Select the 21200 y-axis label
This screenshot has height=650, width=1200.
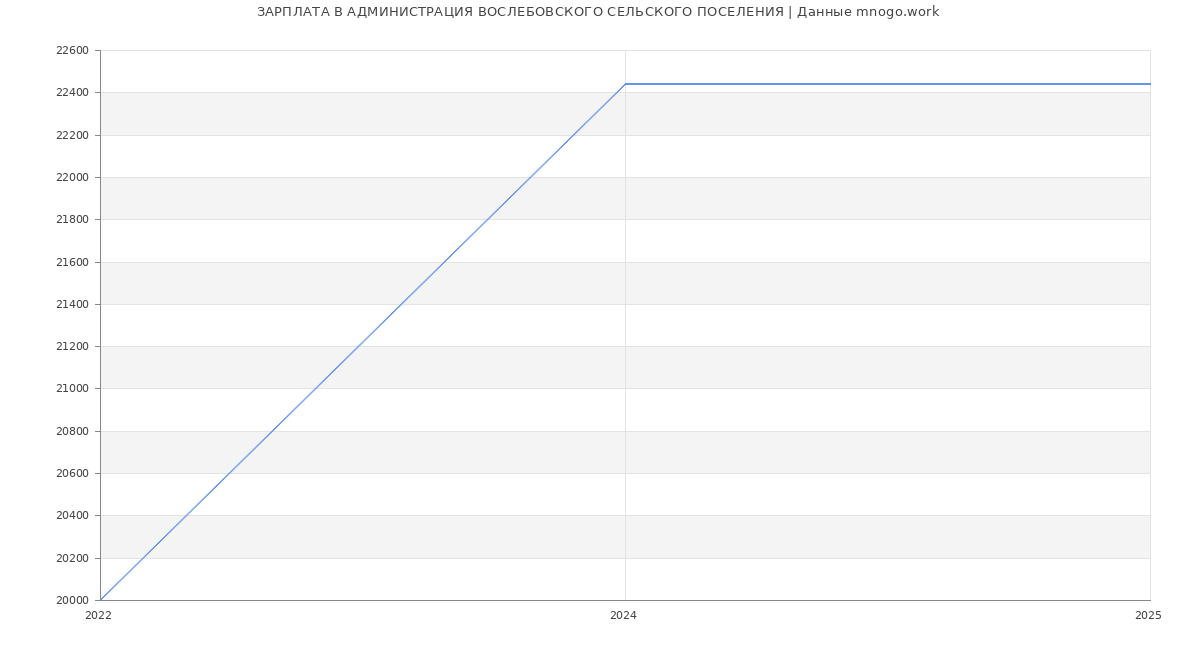[72, 347]
